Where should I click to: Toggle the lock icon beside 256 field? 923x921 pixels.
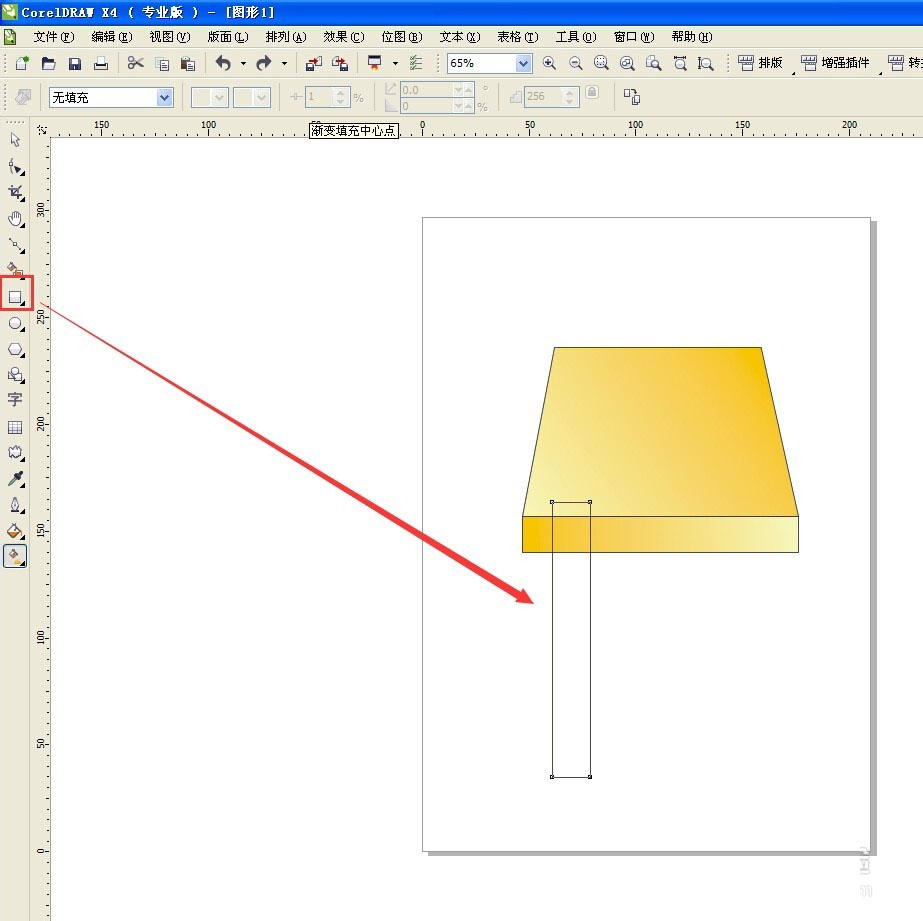pyautogui.click(x=592, y=92)
